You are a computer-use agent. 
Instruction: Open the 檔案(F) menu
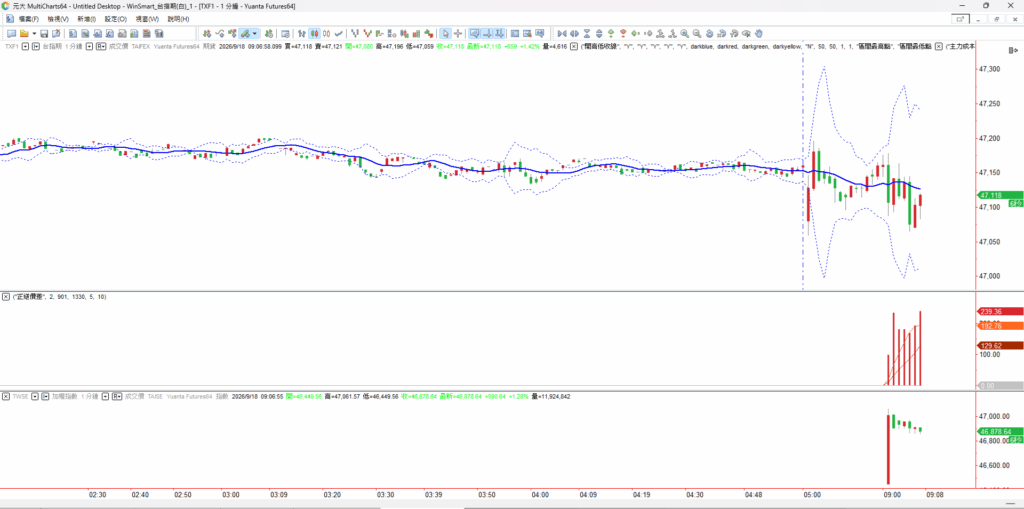[29, 19]
